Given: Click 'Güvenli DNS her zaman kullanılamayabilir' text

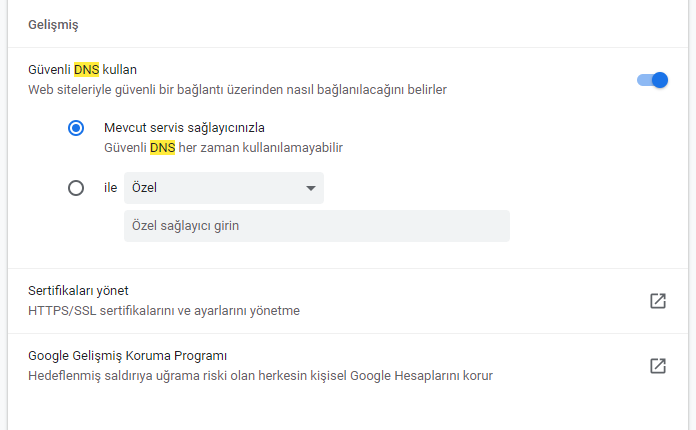Looking at the screenshot, I should coord(223,148).
